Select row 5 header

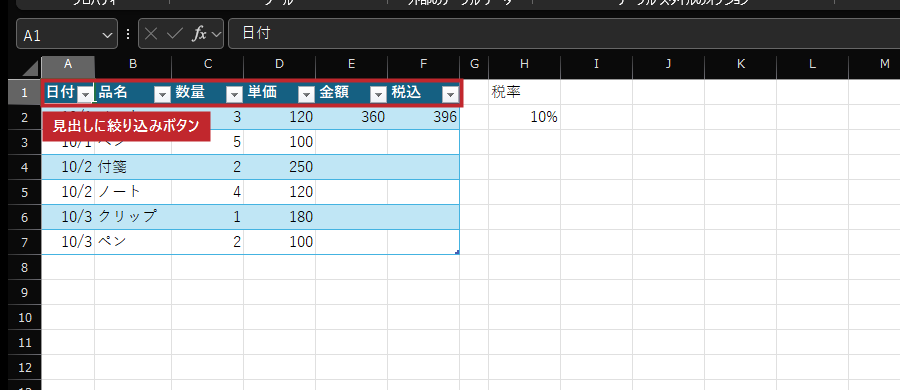(x=24, y=192)
